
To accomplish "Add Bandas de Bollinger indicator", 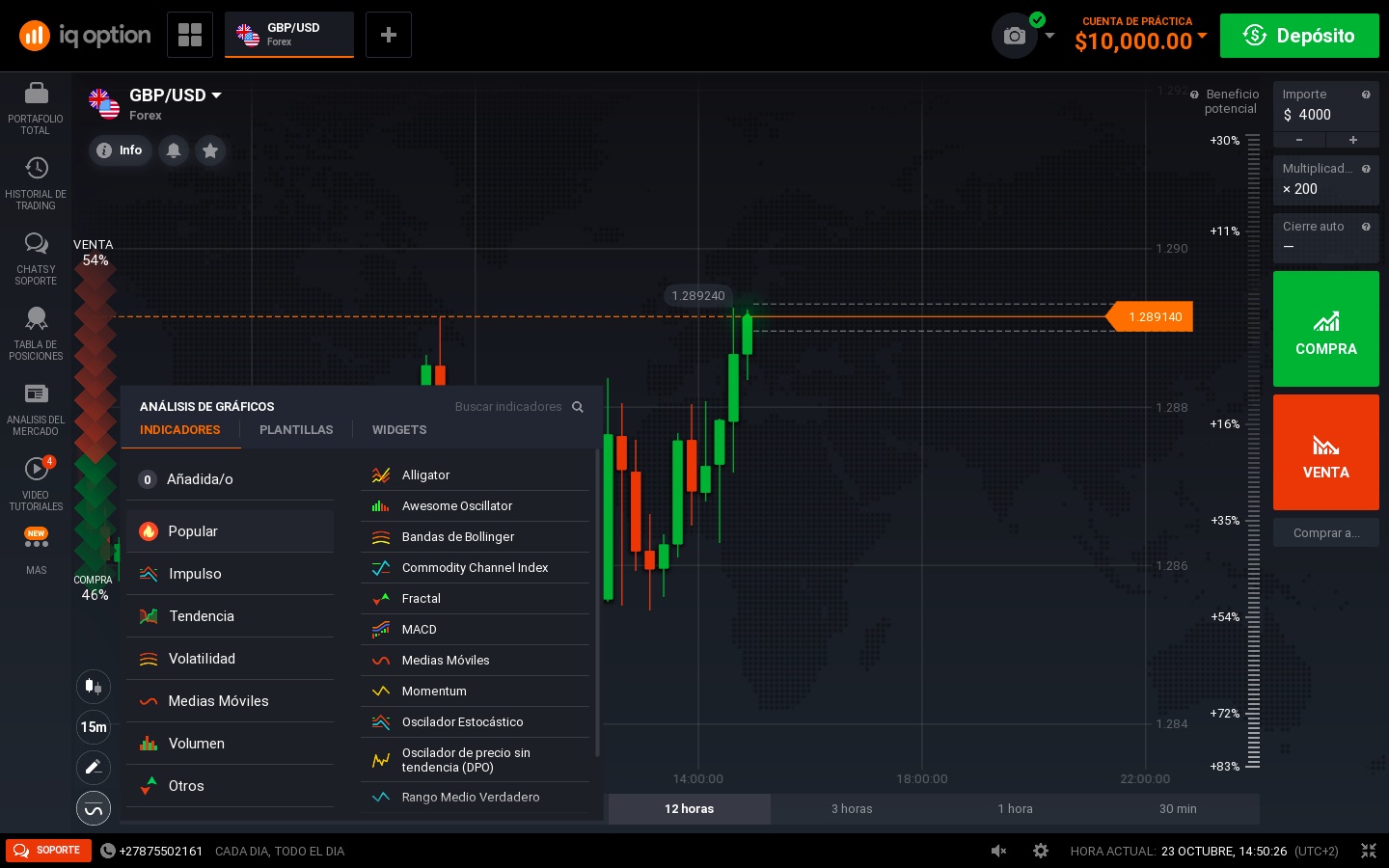I will (x=475, y=537).
